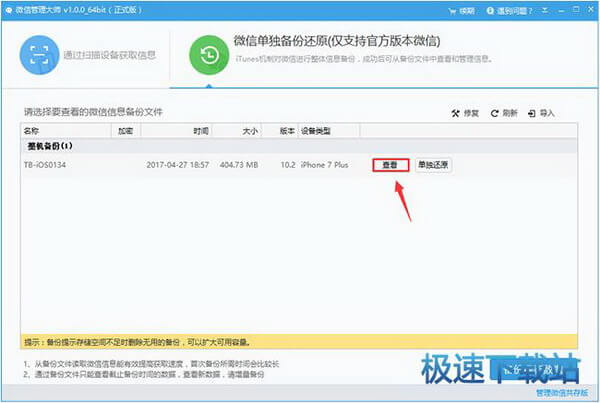Open the title bar dropdown menu arrow

545,11
